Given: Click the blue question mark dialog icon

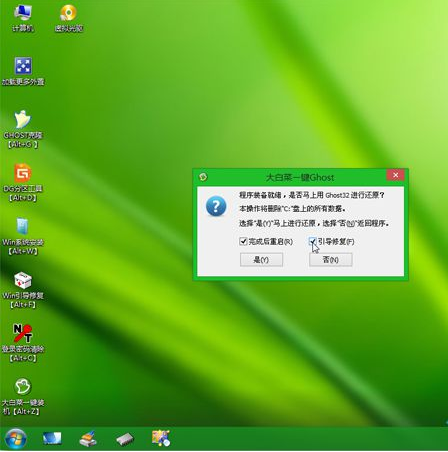Looking at the screenshot, I should coord(216,206).
